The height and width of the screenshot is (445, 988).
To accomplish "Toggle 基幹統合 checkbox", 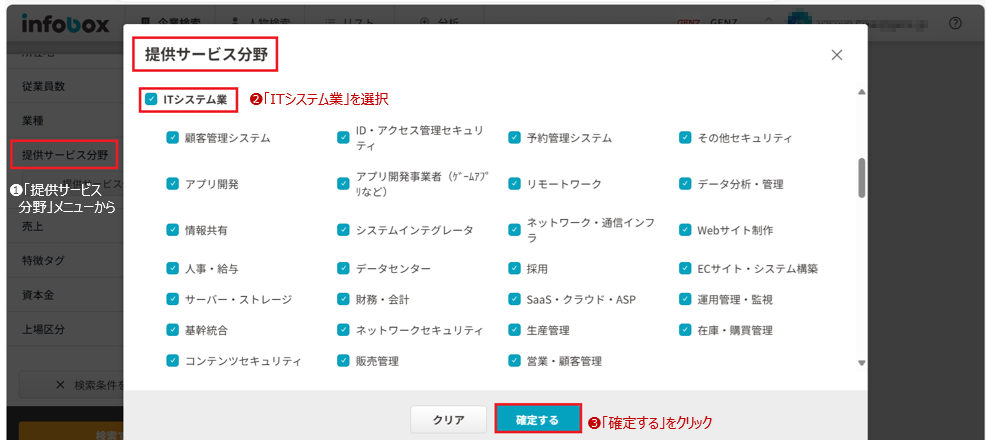I will click(x=172, y=330).
